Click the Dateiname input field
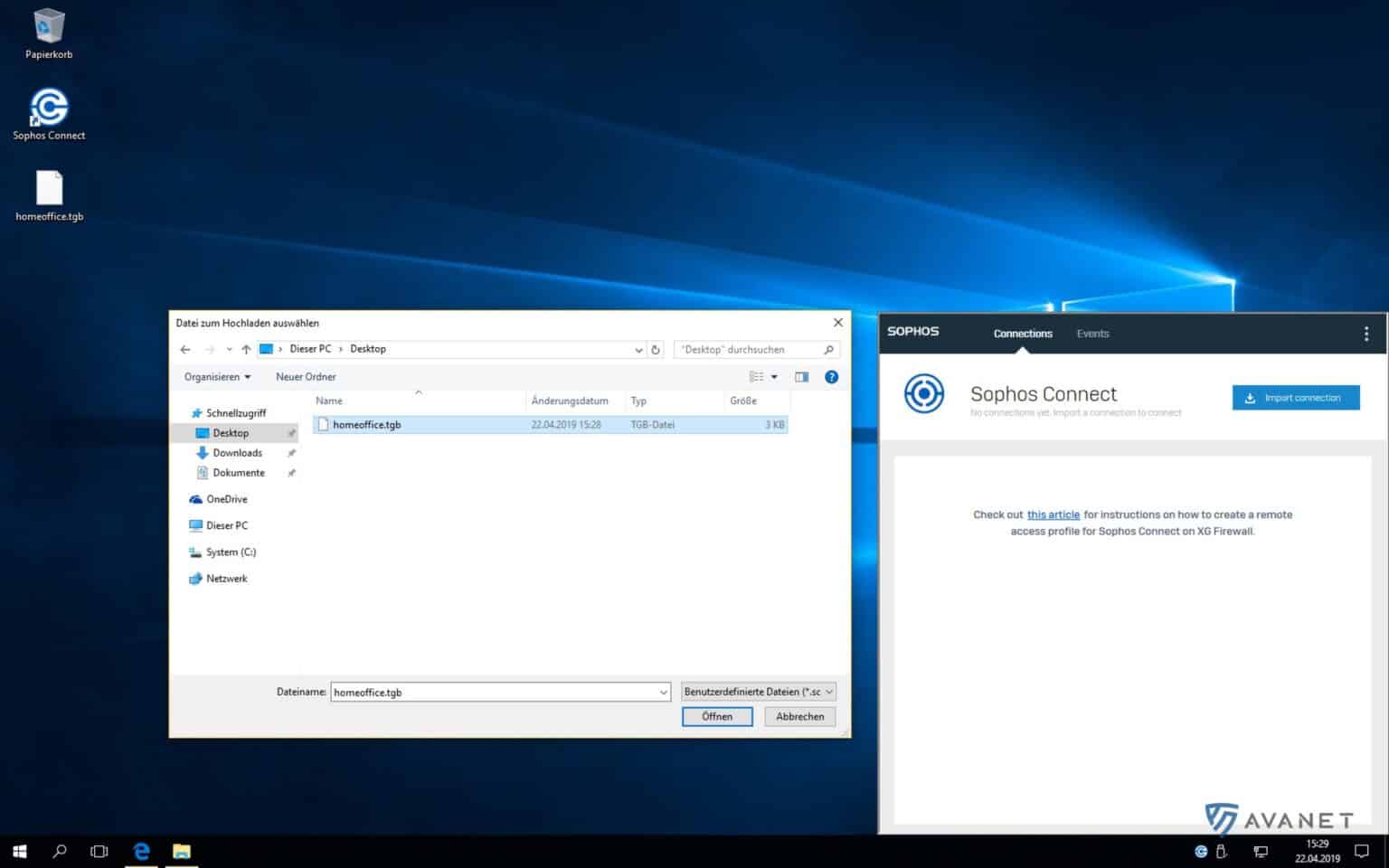 pyautogui.click(x=497, y=692)
